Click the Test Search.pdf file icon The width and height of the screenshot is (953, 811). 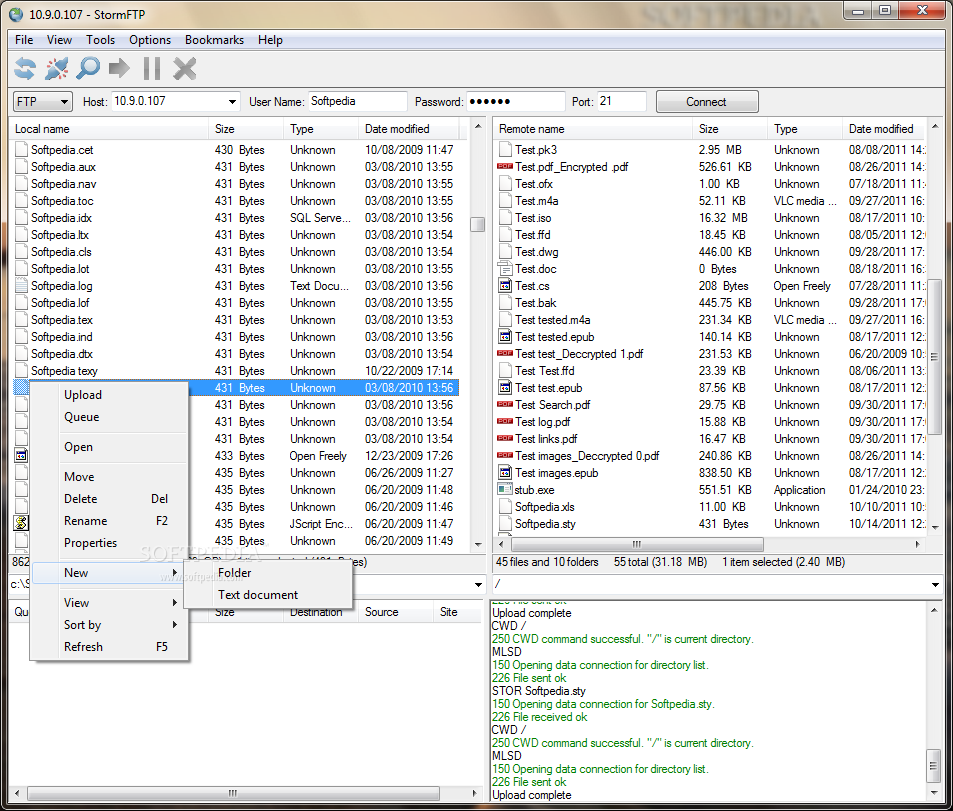pyautogui.click(x=504, y=404)
